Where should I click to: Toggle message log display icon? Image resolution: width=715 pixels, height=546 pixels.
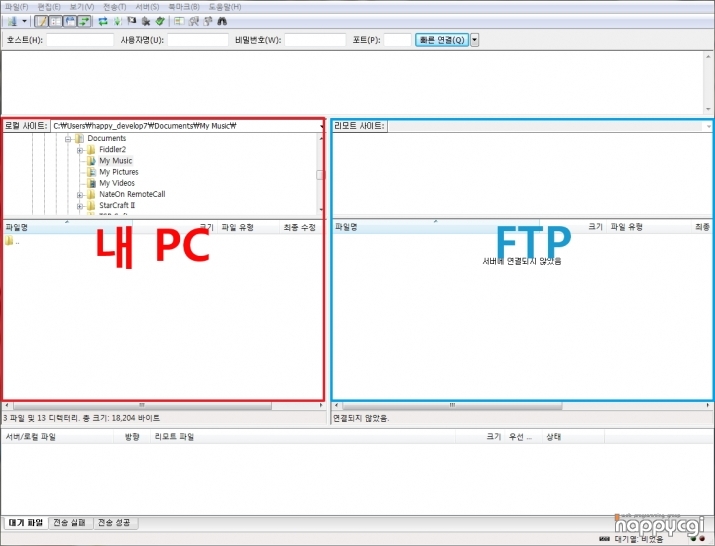tap(41, 21)
